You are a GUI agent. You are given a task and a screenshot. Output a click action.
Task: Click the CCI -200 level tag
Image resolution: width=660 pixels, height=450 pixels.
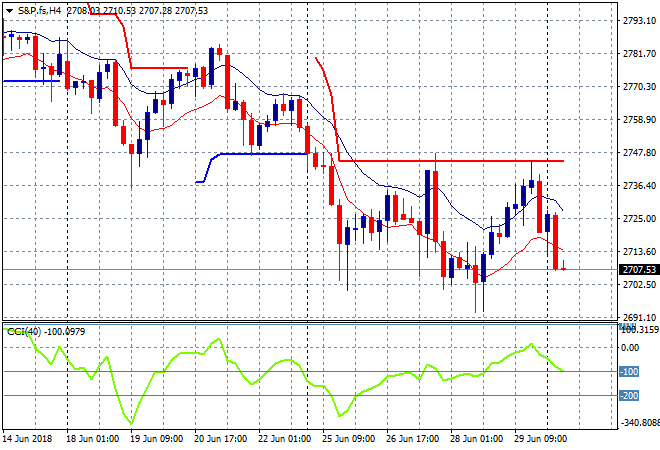point(629,396)
